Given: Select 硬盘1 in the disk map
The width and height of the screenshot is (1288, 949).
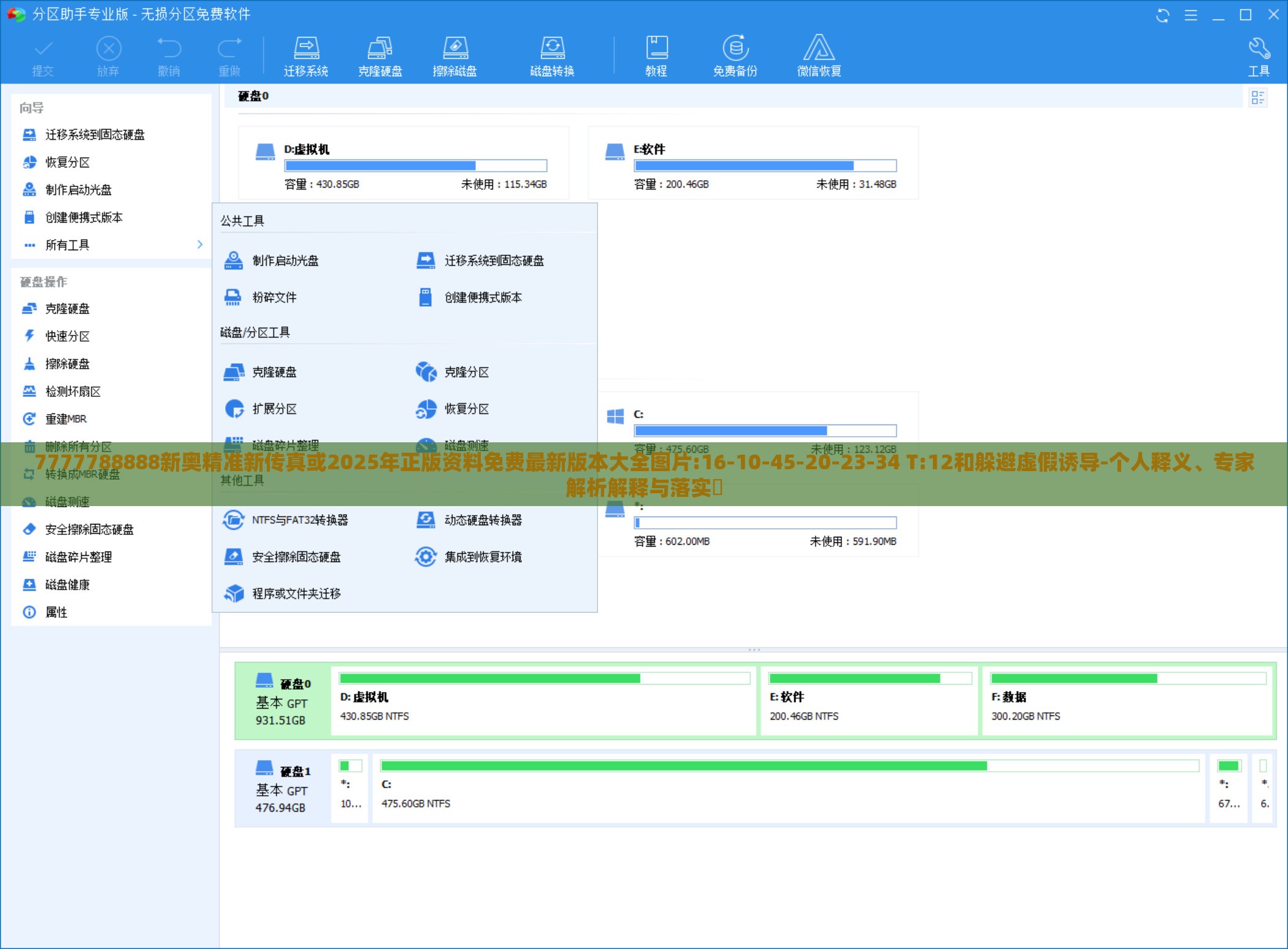Looking at the screenshot, I should [x=283, y=789].
